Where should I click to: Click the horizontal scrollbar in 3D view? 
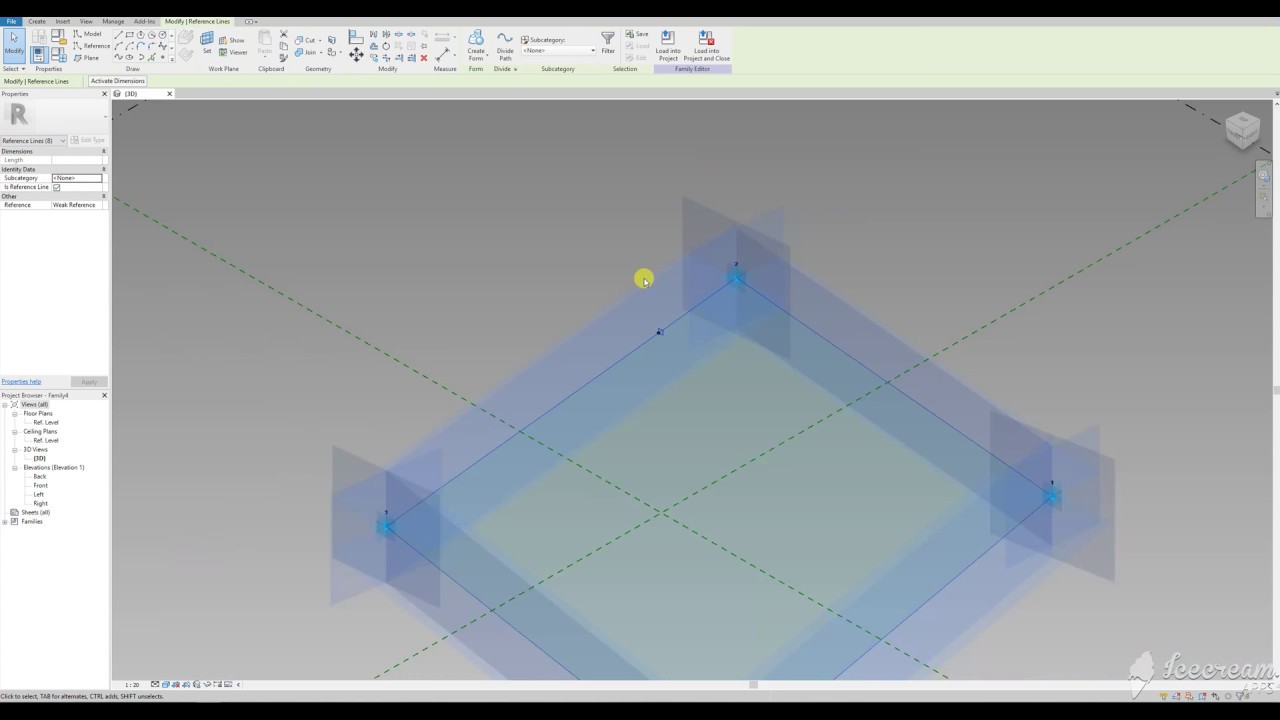pos(753,685)
